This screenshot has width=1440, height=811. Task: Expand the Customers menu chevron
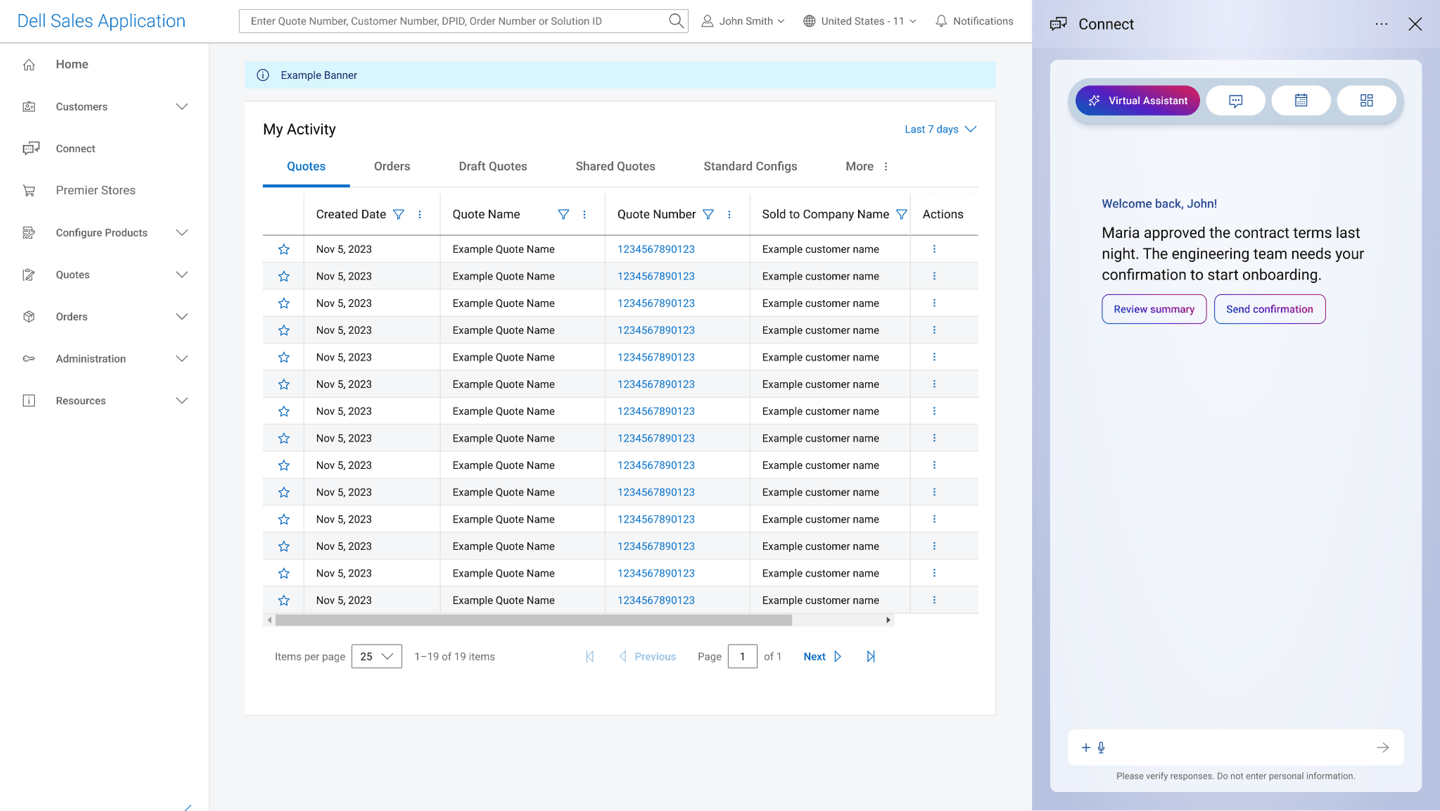pos(182,107)
